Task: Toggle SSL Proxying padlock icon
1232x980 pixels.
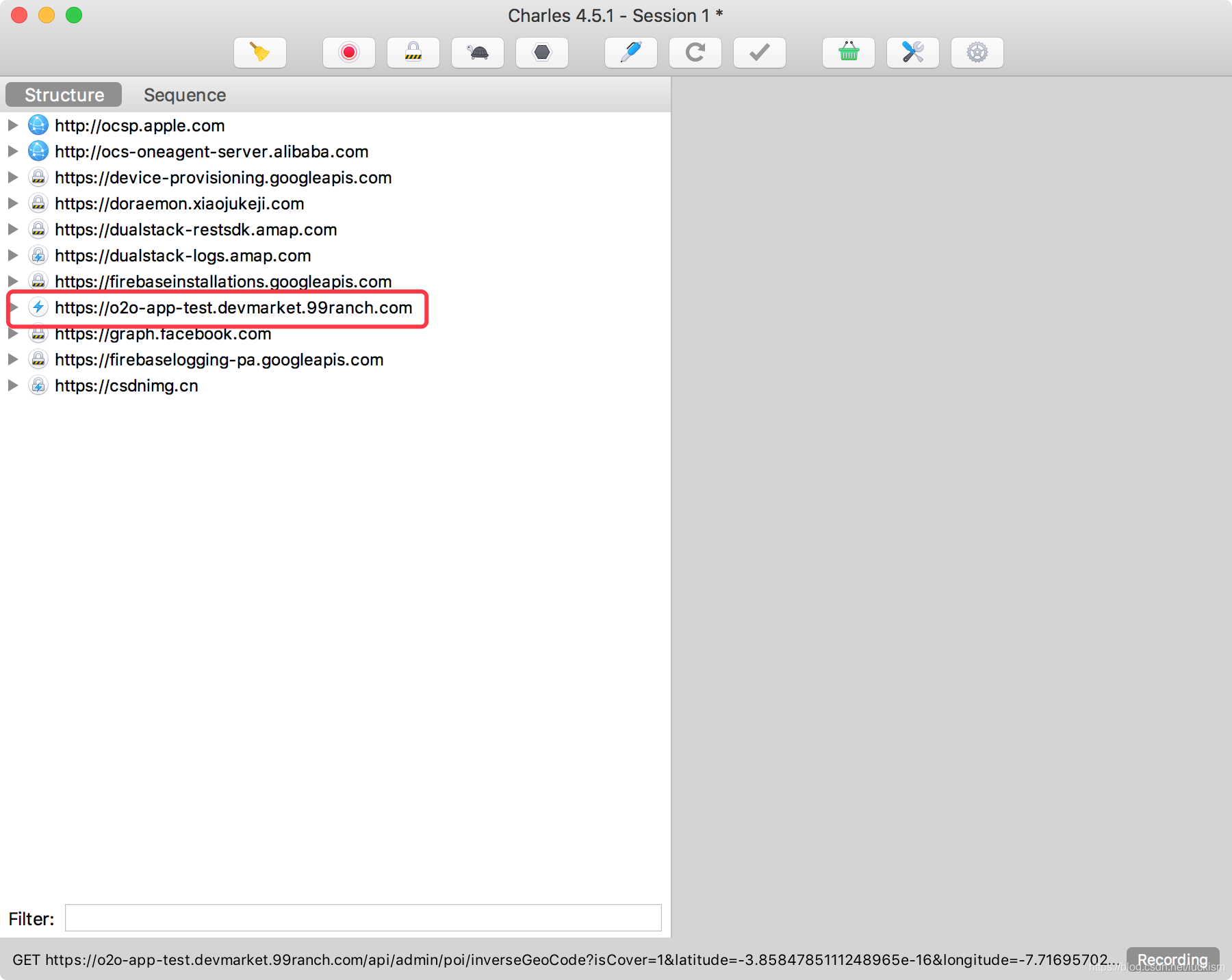Action: pos(413,53)
